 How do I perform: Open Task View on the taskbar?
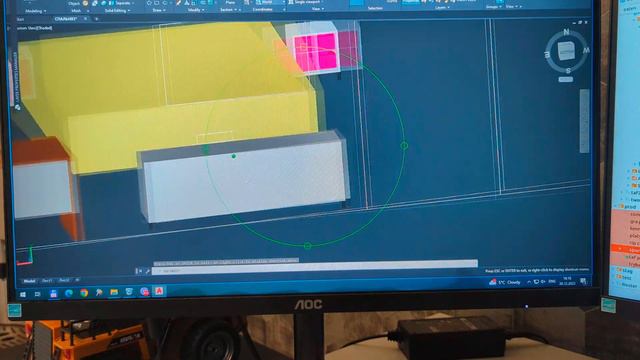click(x=38, y=294)
